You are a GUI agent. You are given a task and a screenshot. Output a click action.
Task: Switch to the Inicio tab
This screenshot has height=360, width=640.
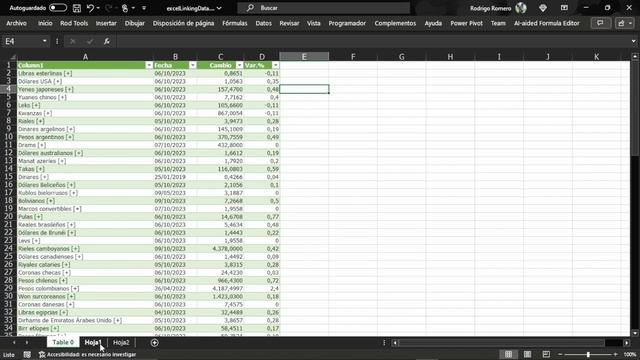(45, 23)
